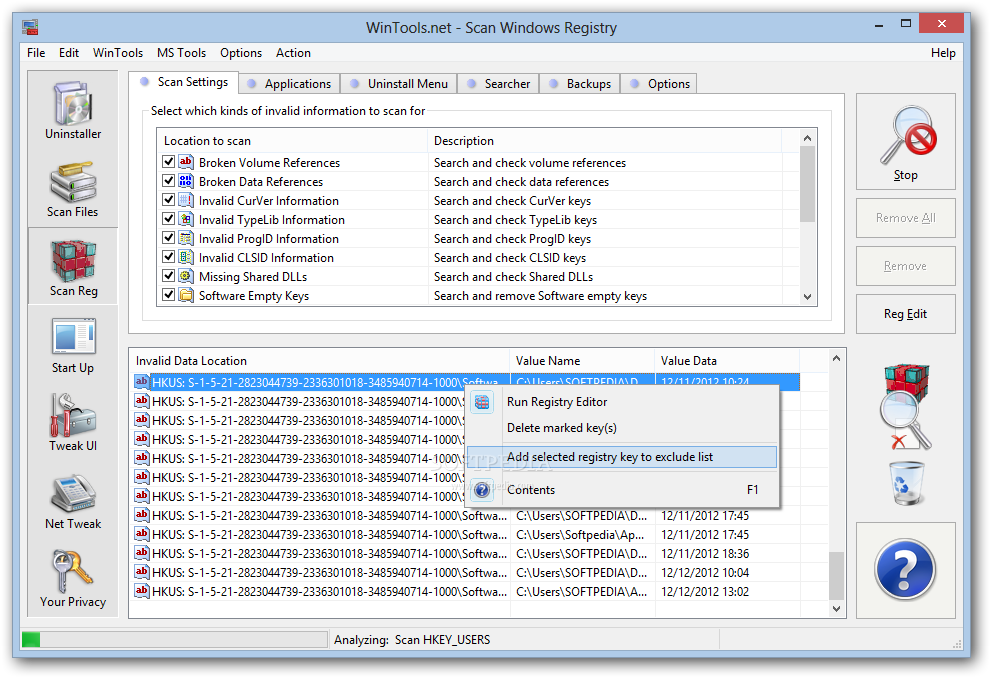Click the Invalid ProgID Information row icon
This screenshot has width=991, height=678.
click(186, 238)
